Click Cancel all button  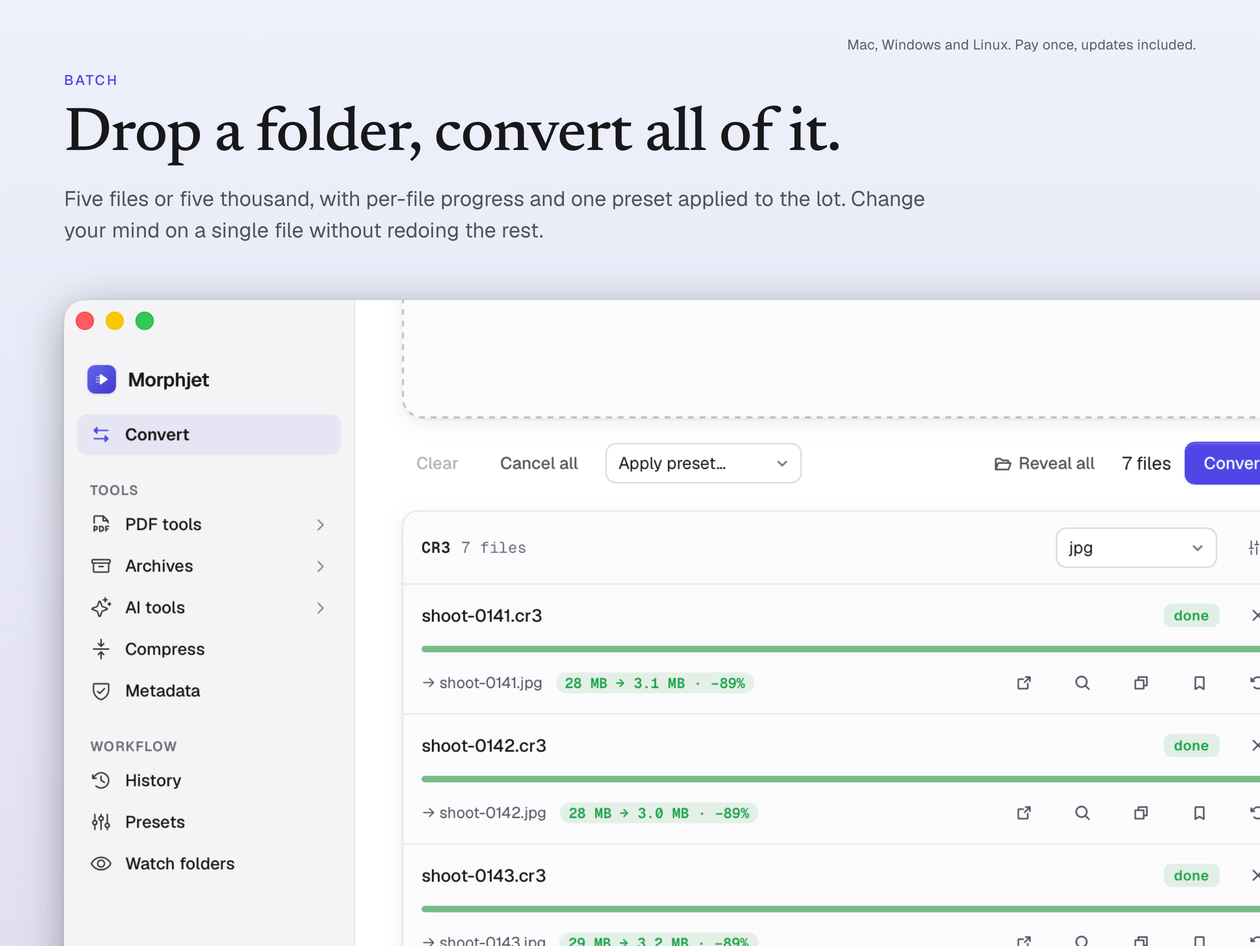click(x=539, y=463)
